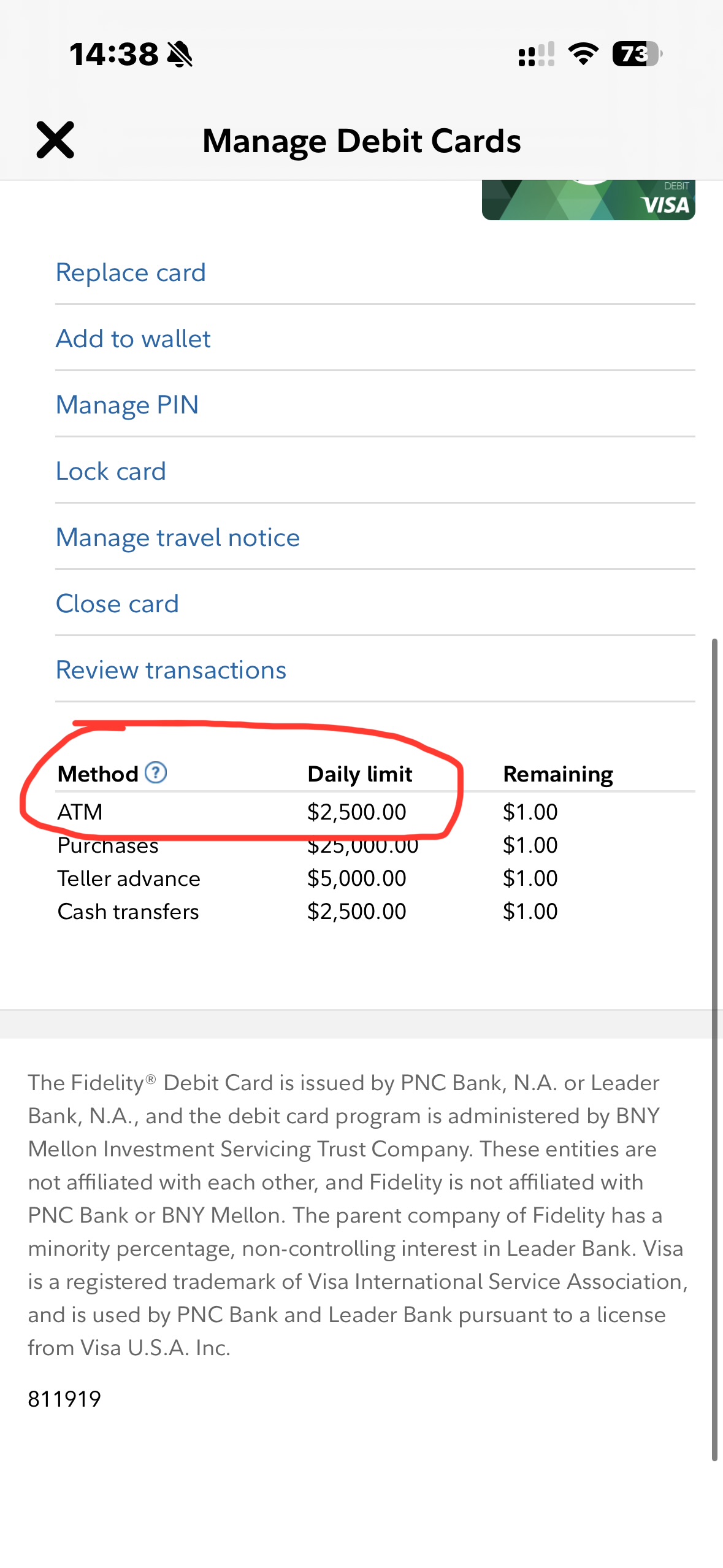Select Close card option

click(117, 604)
